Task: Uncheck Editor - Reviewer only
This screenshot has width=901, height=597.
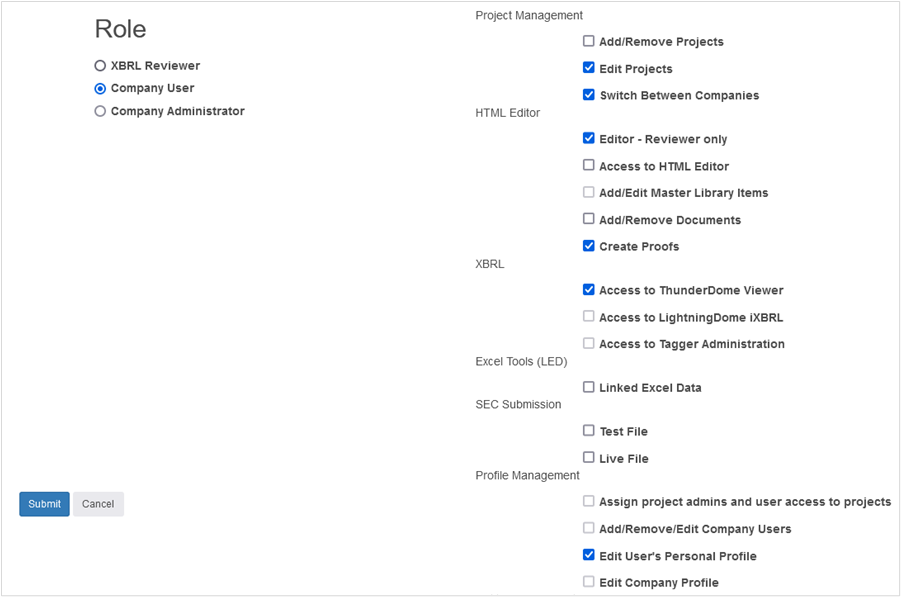Action: (589, 139)
